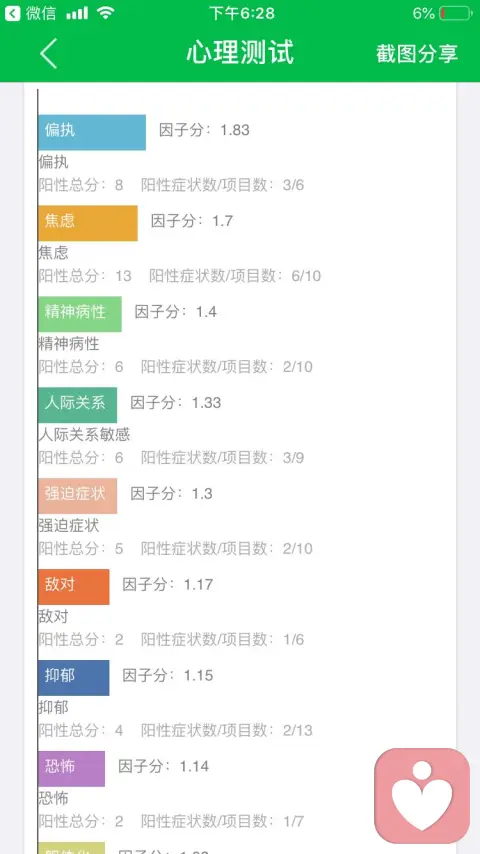Select the light green 精神病性 bar
Screen dimensions: 480x854
[x=80, y=314]
